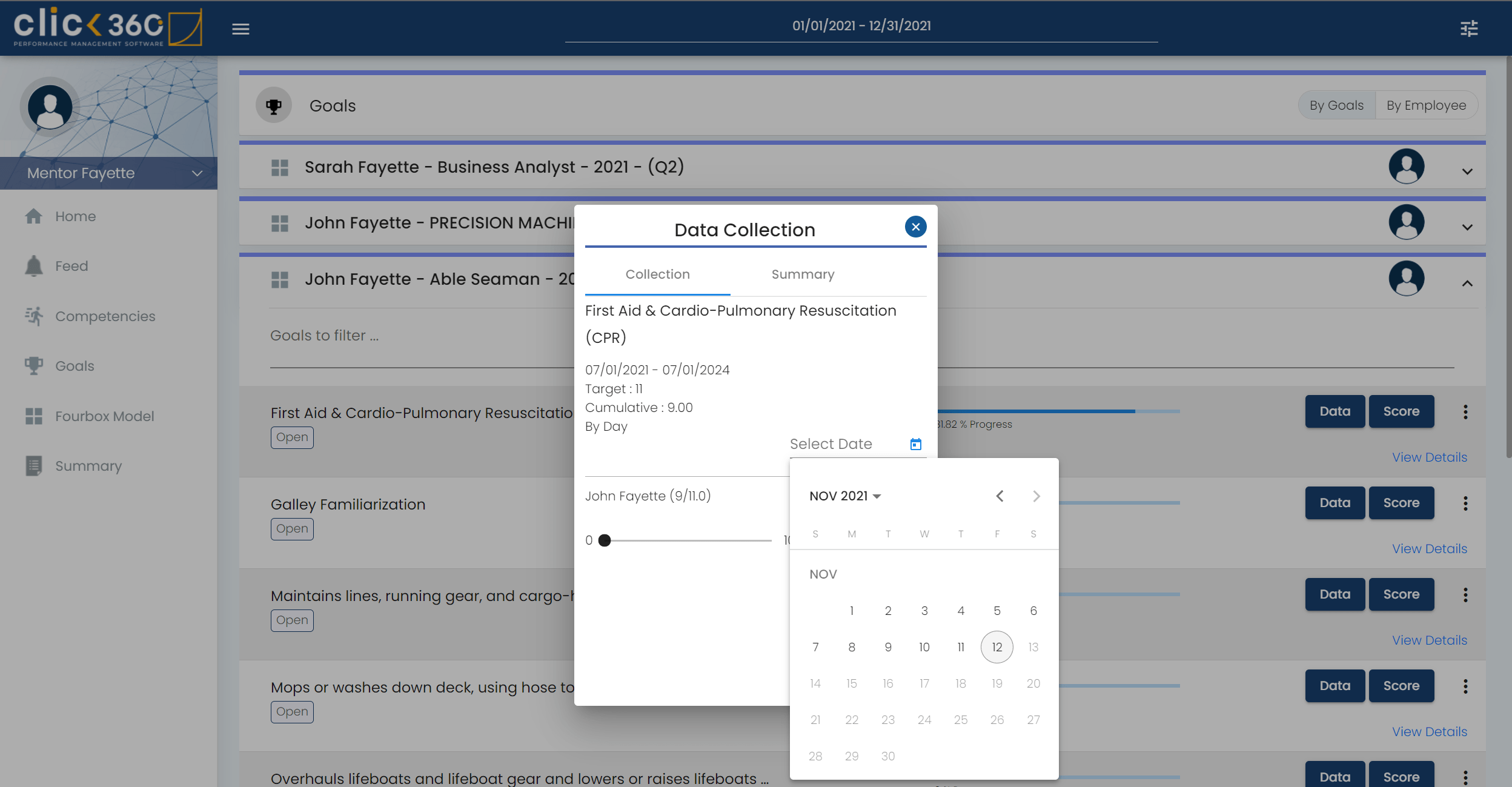Click the filter settings icon in header
Viewport: 1512px width, 787px height.
coord(1469,28)
